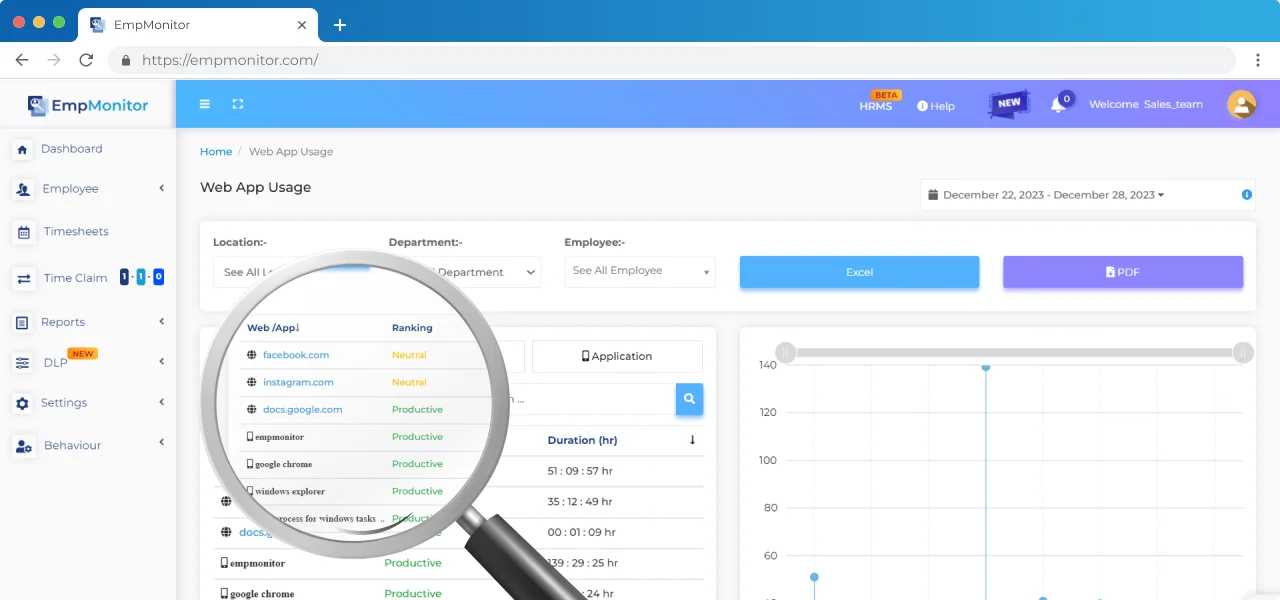Viewport: 1280px width, 600px height.
Task: Open the browser three-dot menu
Action: pyautogui.click(x=1258, y=60)
